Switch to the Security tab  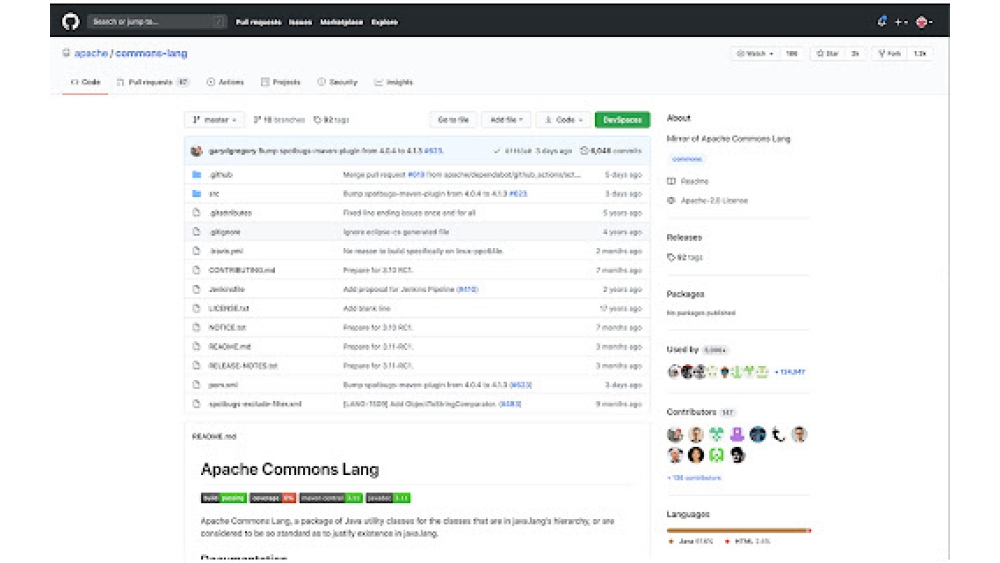point(337,82)
